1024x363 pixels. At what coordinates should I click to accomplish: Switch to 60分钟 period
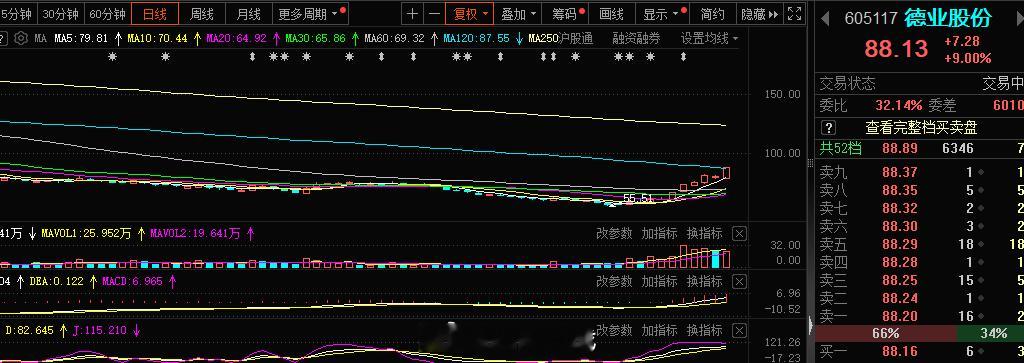click(x=107, y=14)
